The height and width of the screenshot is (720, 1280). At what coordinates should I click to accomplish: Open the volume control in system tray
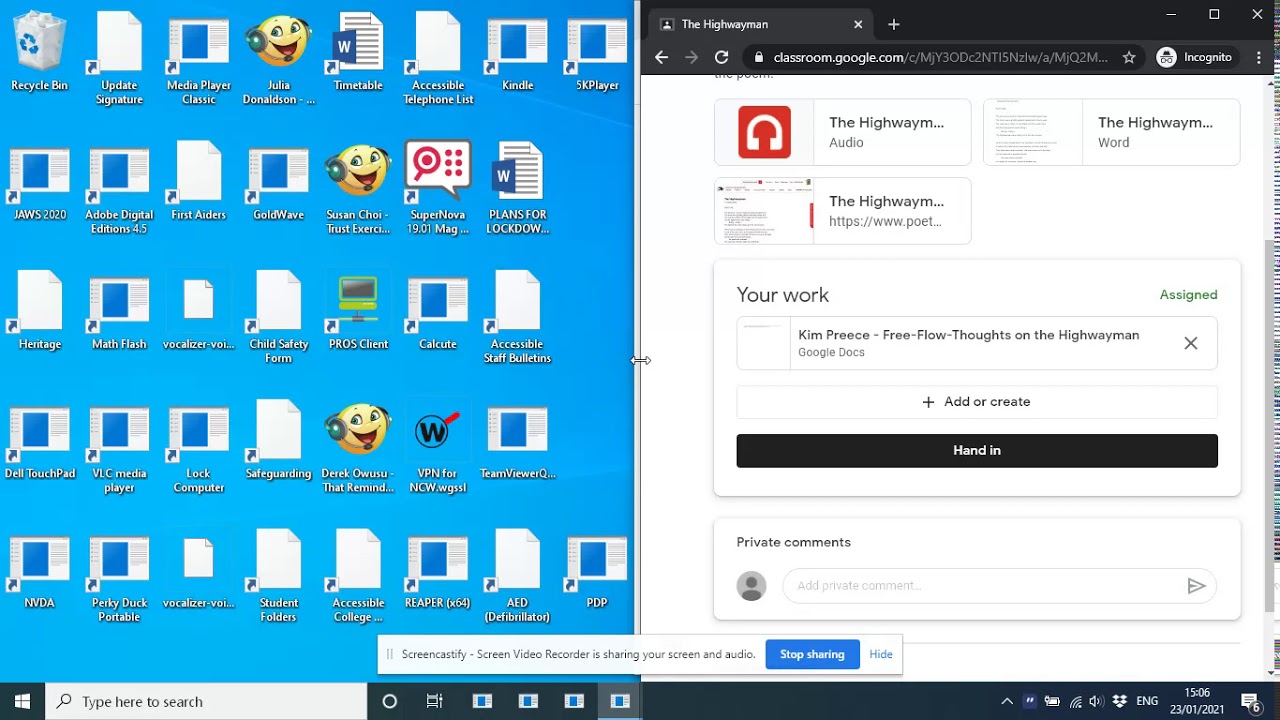(x=1096, y=701)
